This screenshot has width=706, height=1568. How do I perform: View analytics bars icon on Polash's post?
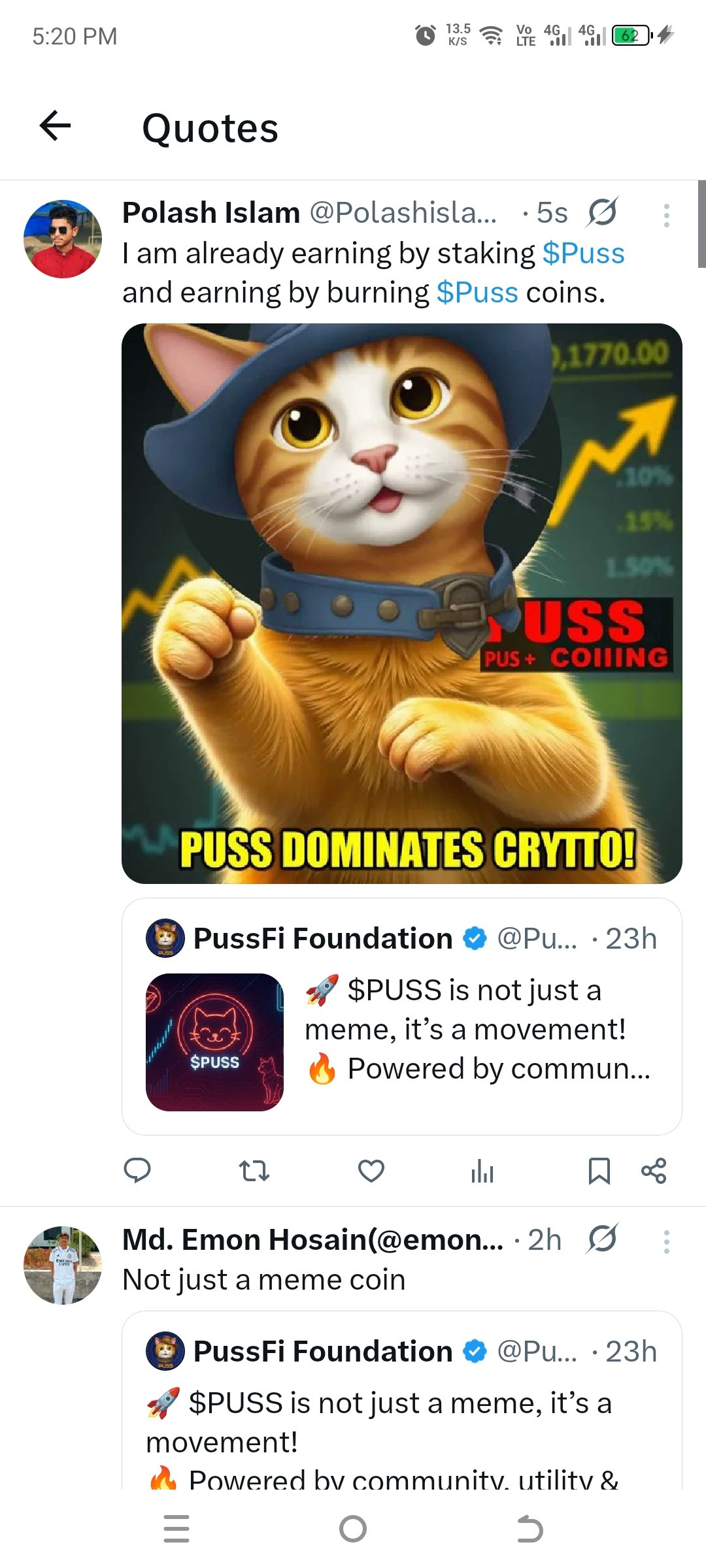(x=482, y=1171)
